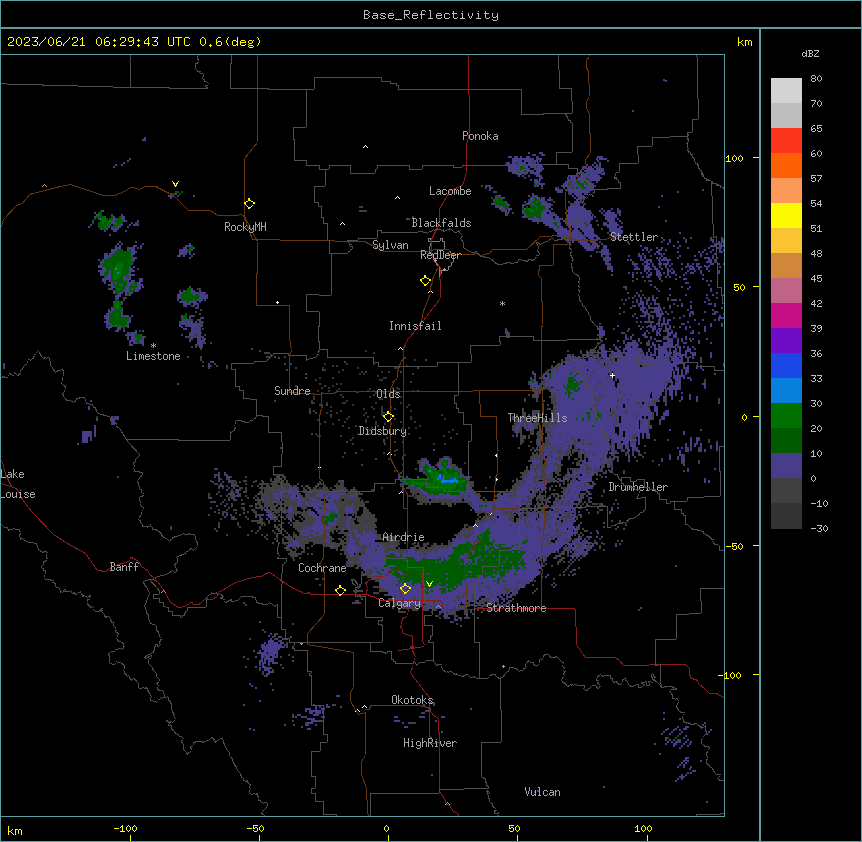Click the yellow V marker near Calgary
The image size is (862, 842).
click(429, 584)
